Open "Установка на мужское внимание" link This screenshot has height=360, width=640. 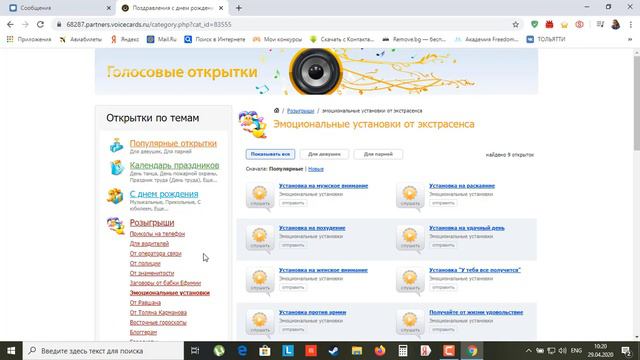(323, 186)
